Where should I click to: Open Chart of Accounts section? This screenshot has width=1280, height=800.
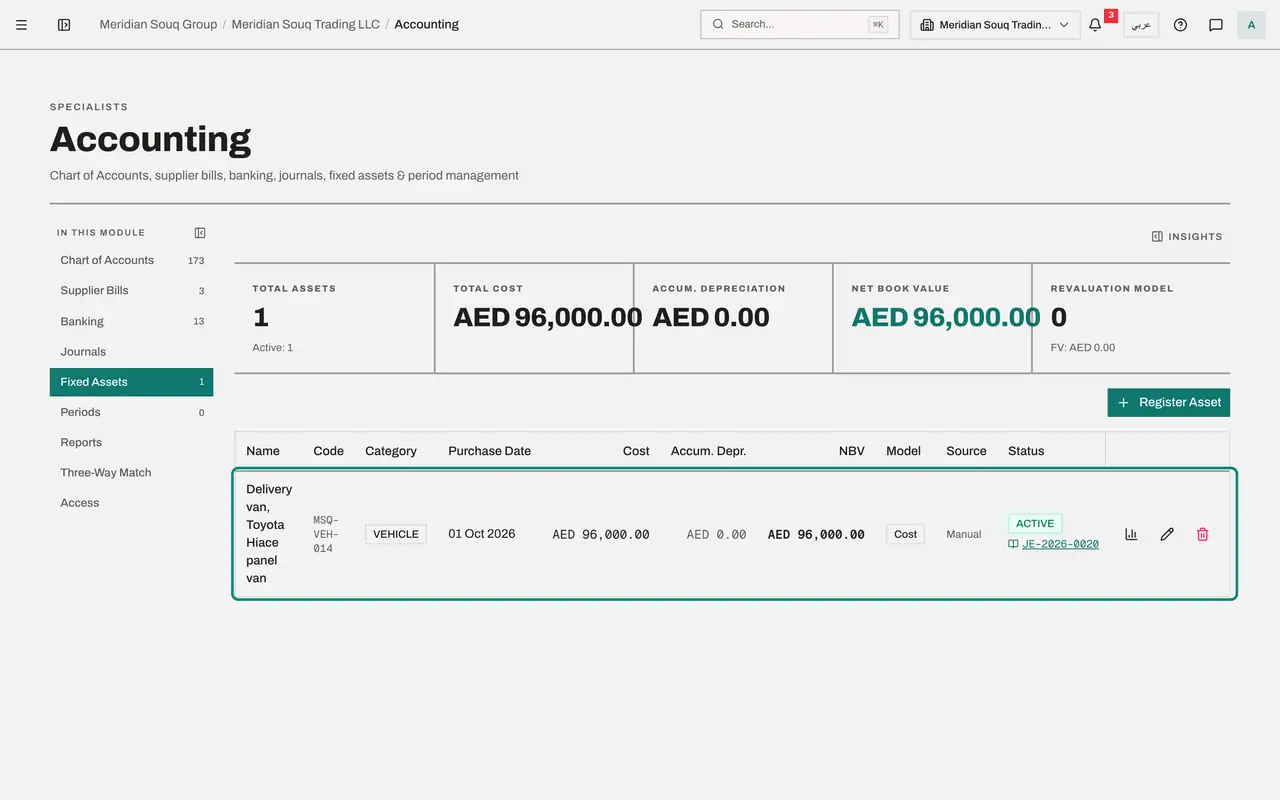[131, 260]
